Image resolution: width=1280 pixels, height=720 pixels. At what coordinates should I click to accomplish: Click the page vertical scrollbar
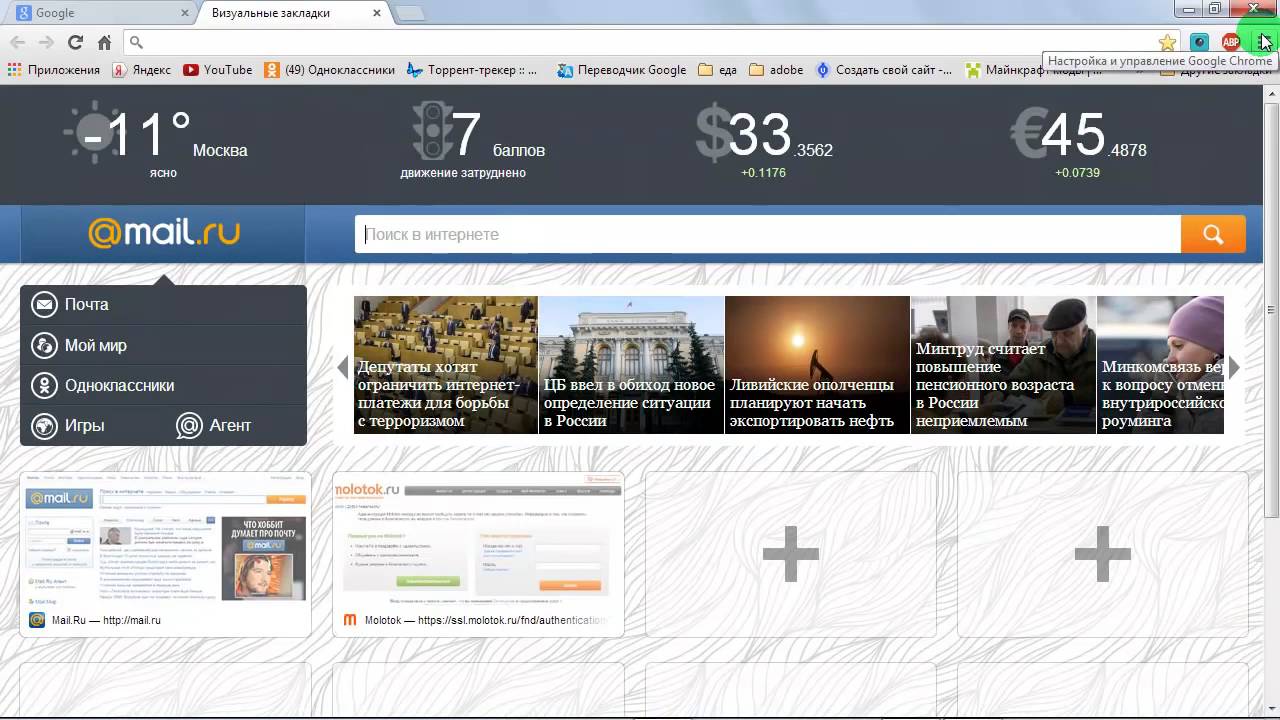tap(1271, 310)
